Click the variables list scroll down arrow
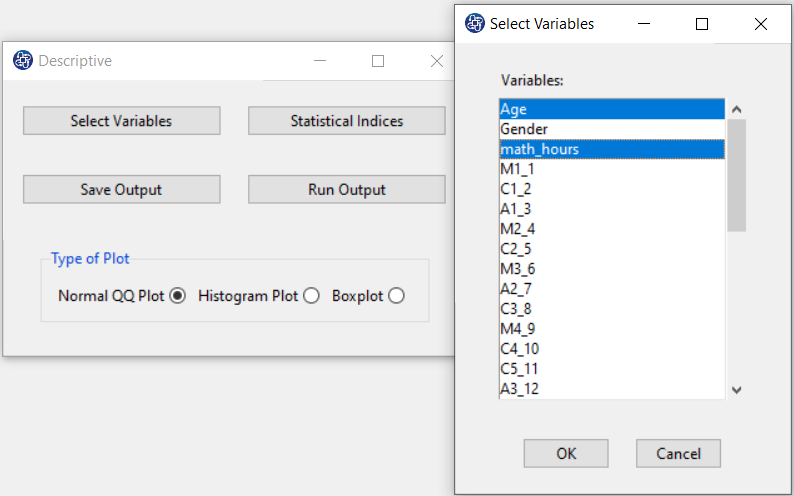Viewport: 794px width, 496px height. pyautogui.click(x=737, y=390)
